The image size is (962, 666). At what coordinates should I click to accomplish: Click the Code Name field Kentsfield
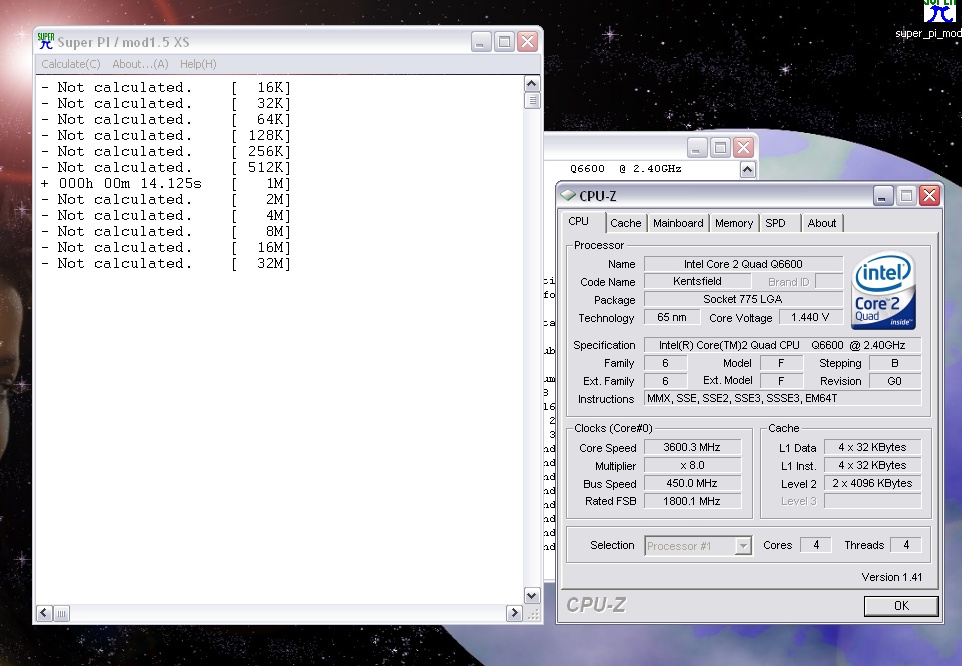click(698, 281)
